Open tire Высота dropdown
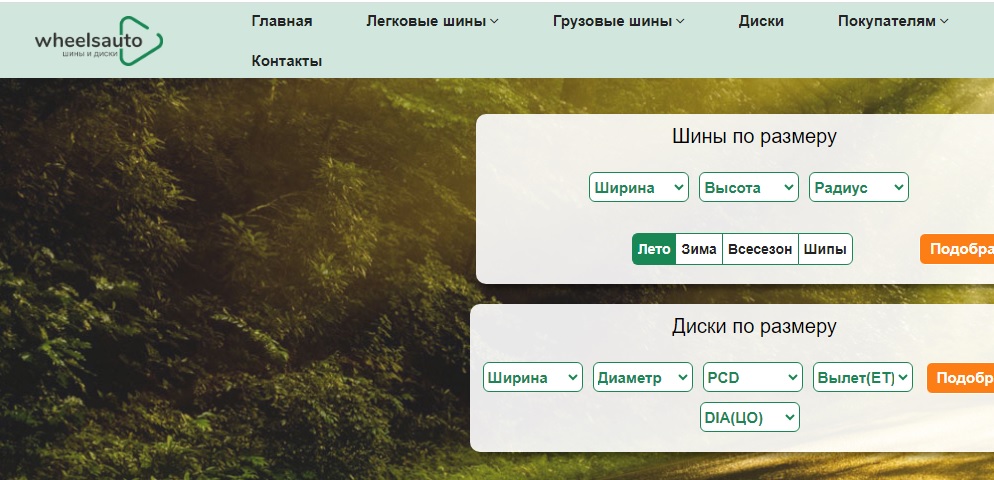994x480 pixels. [749, 188]
